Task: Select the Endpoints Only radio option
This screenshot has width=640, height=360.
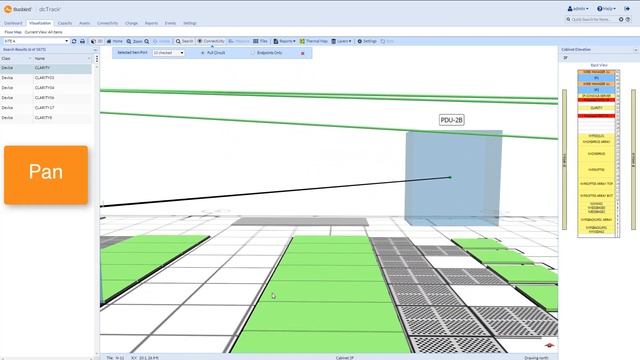Action: click(252, 53)
